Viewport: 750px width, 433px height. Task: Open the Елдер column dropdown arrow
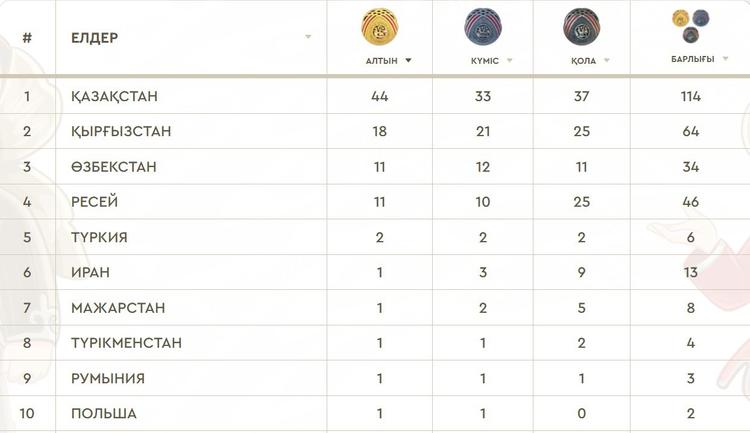tap(308, 37)
